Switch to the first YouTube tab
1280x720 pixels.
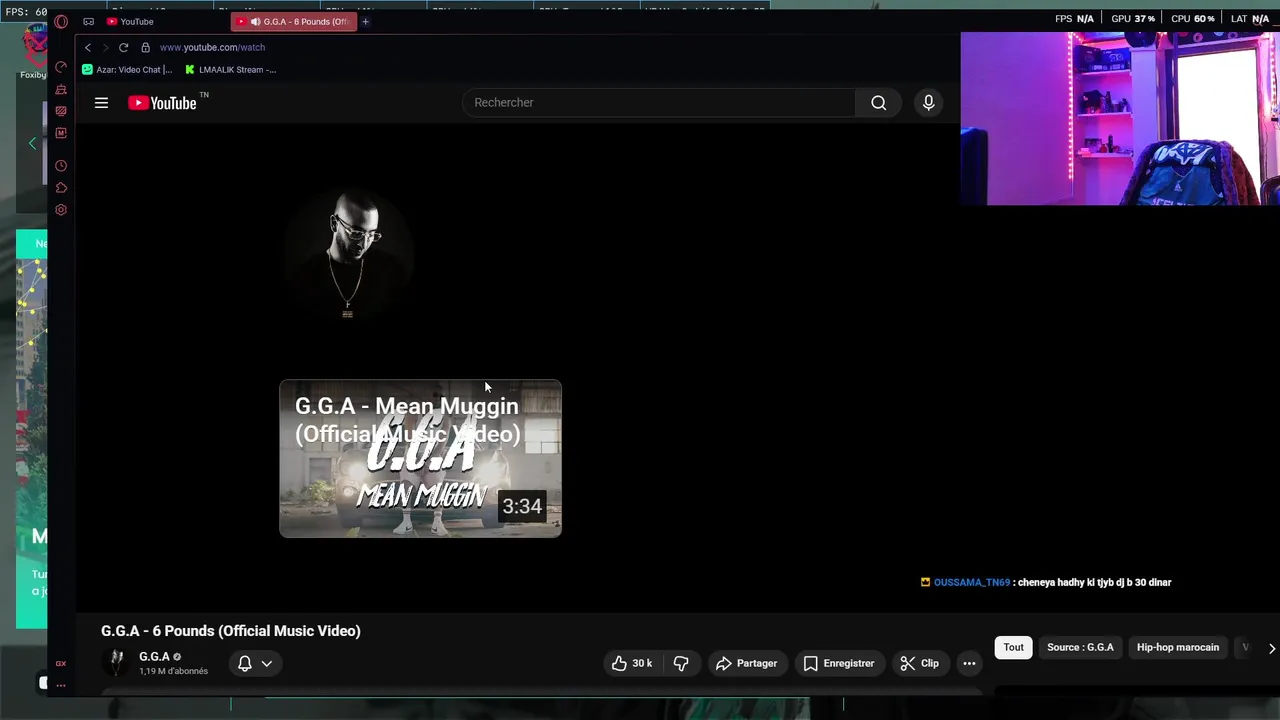[130, 21]
